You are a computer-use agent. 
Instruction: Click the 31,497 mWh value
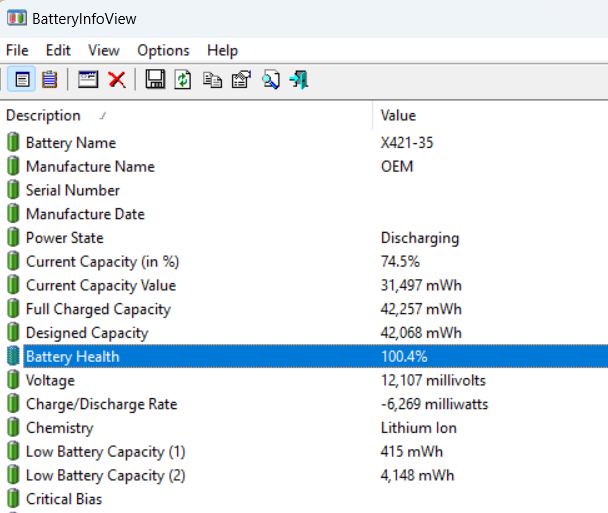pyautogui.click(x=421, y=285)
